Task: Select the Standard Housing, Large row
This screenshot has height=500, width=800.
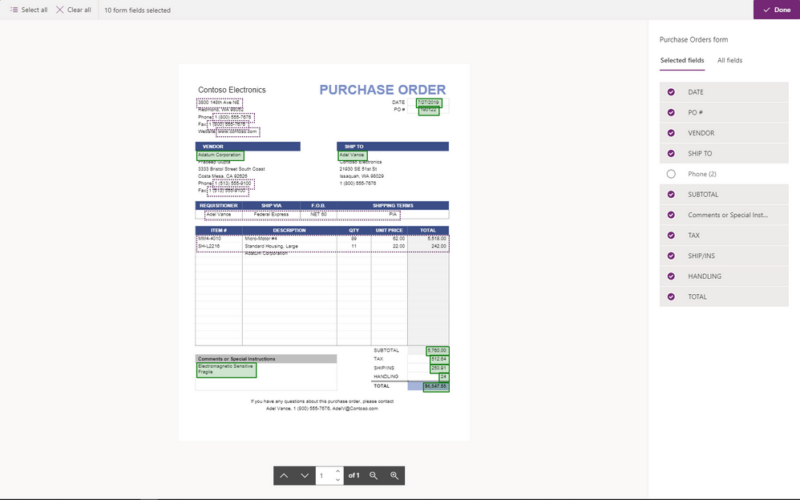Action: click(x=271, y=246)
